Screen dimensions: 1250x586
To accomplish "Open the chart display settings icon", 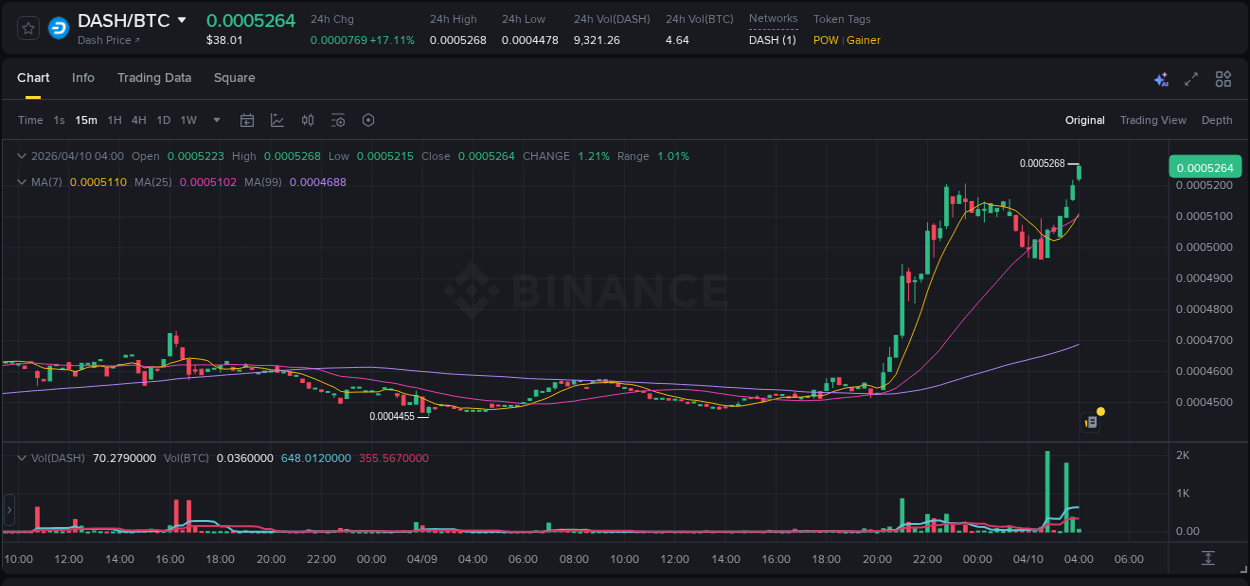I will point(338,120).
